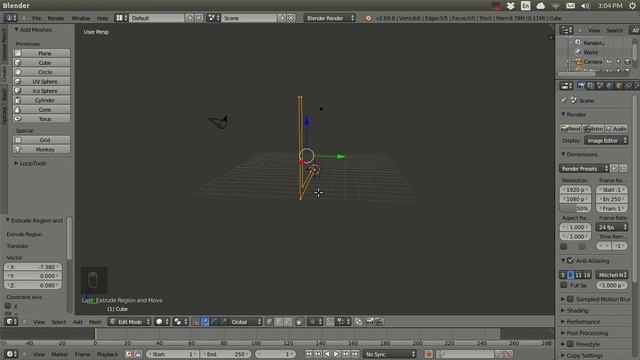
Task: Add a Monkey mesh
Action: tap(41, 149)
